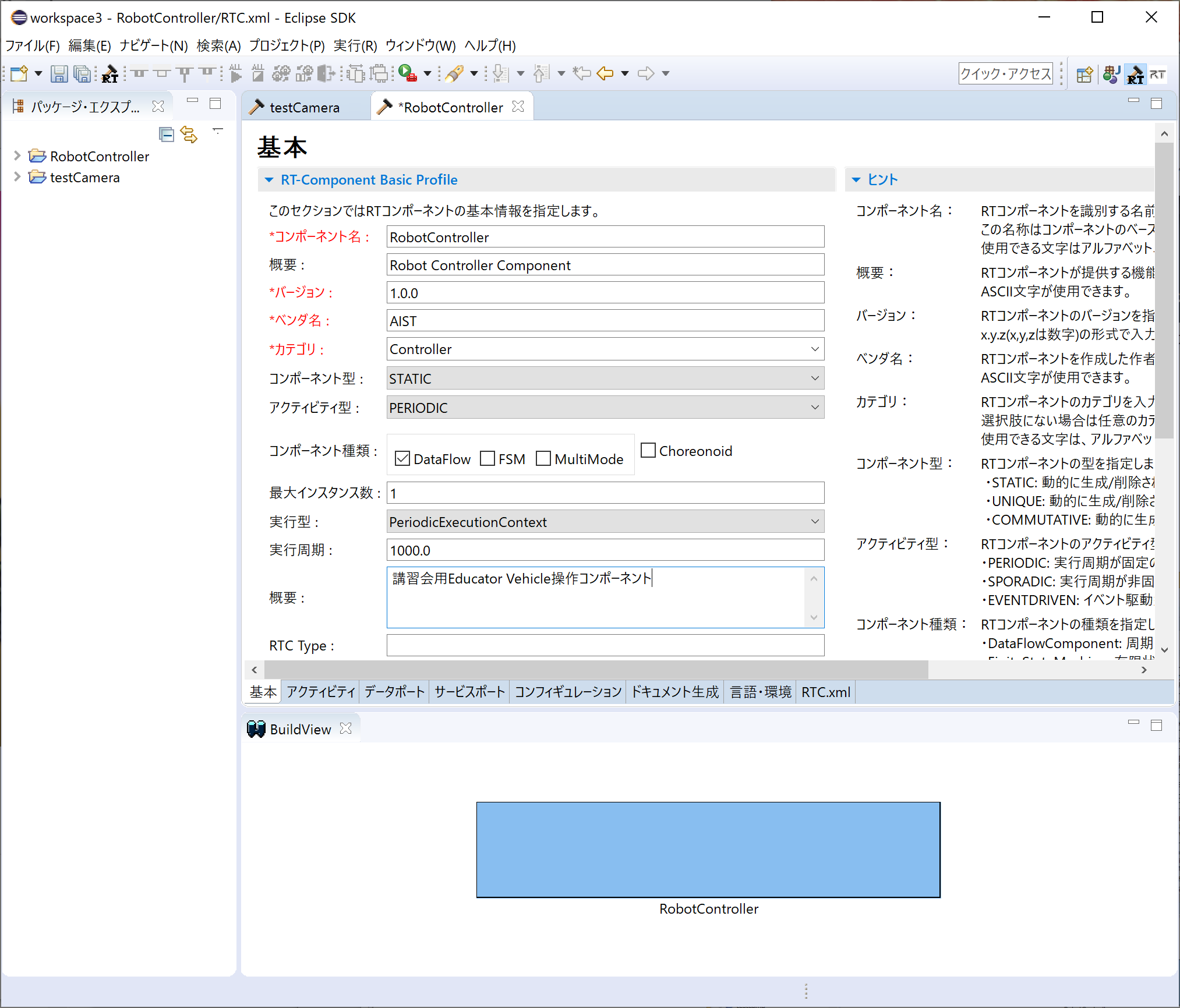The height and width of the screenshot is (1008, 1180).
Task: Click the Save (floppy disk) toolbar icon
Action: point(59,73)
